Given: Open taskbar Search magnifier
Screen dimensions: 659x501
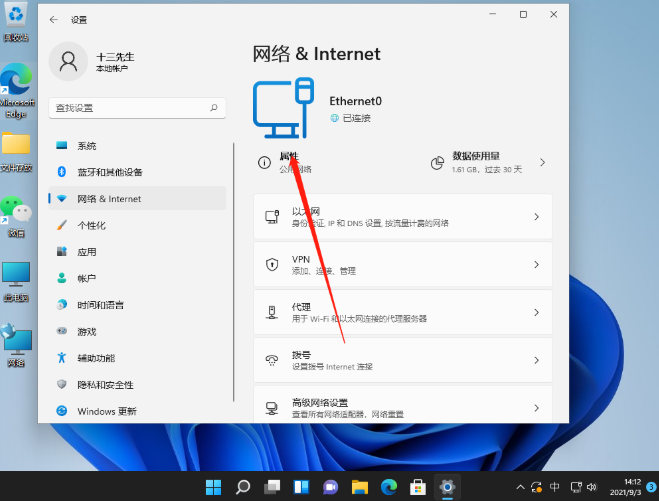Looking at the screenshot, I should click(x=243, y=487).
